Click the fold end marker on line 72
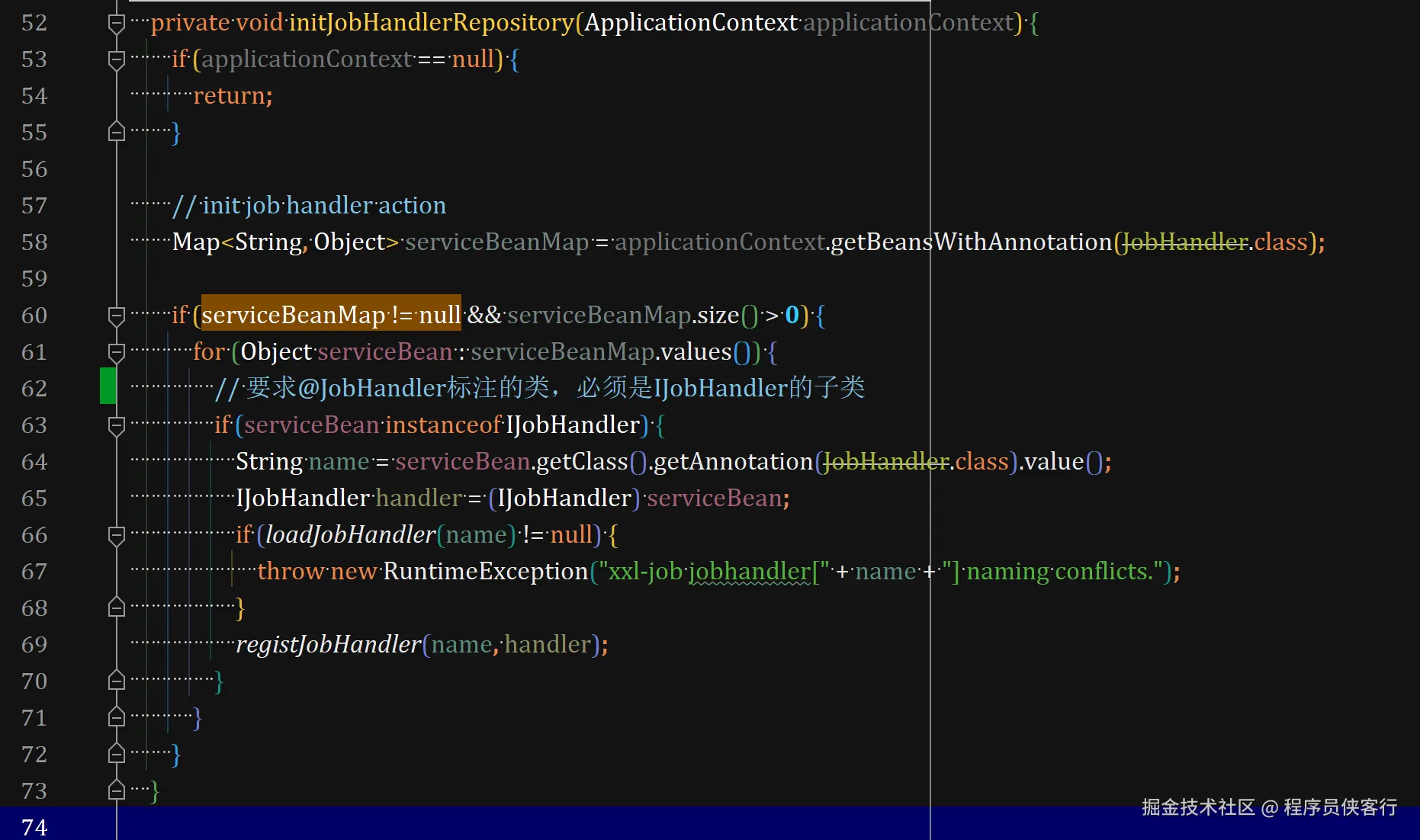Screen dimensions: 1420x840 tap(117, 754)
